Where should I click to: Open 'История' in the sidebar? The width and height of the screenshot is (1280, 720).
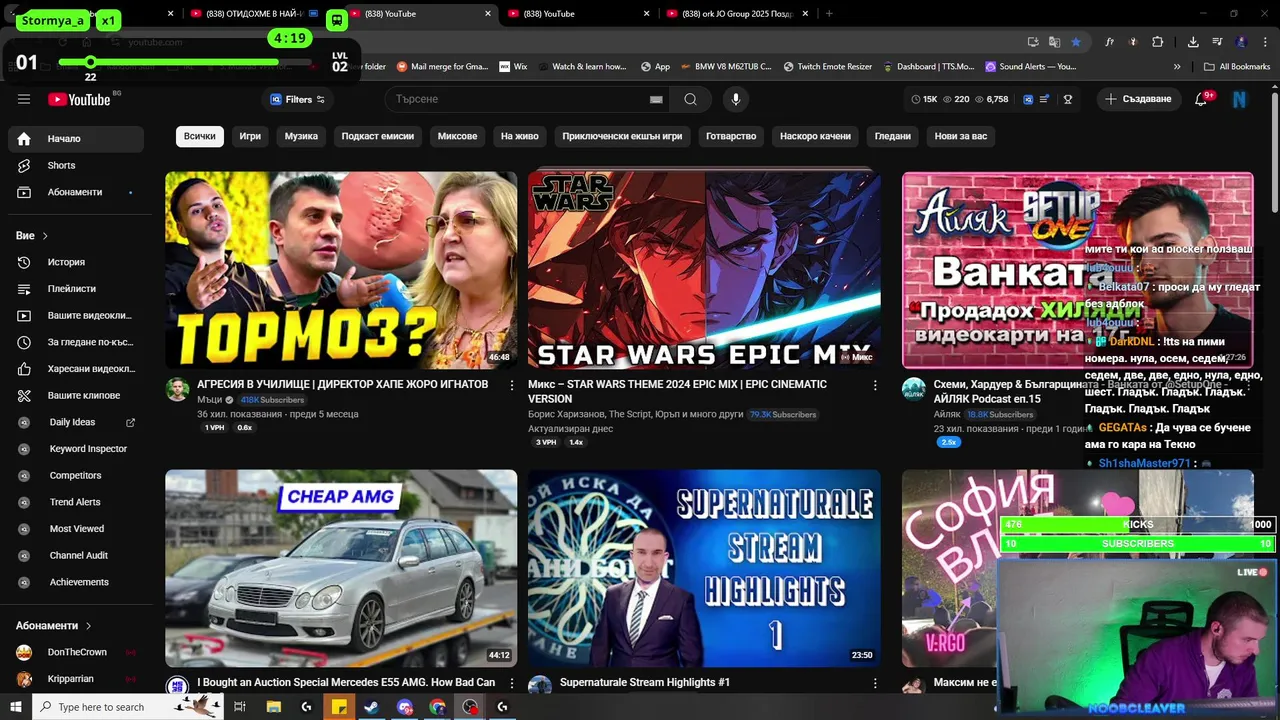[76, 262]
